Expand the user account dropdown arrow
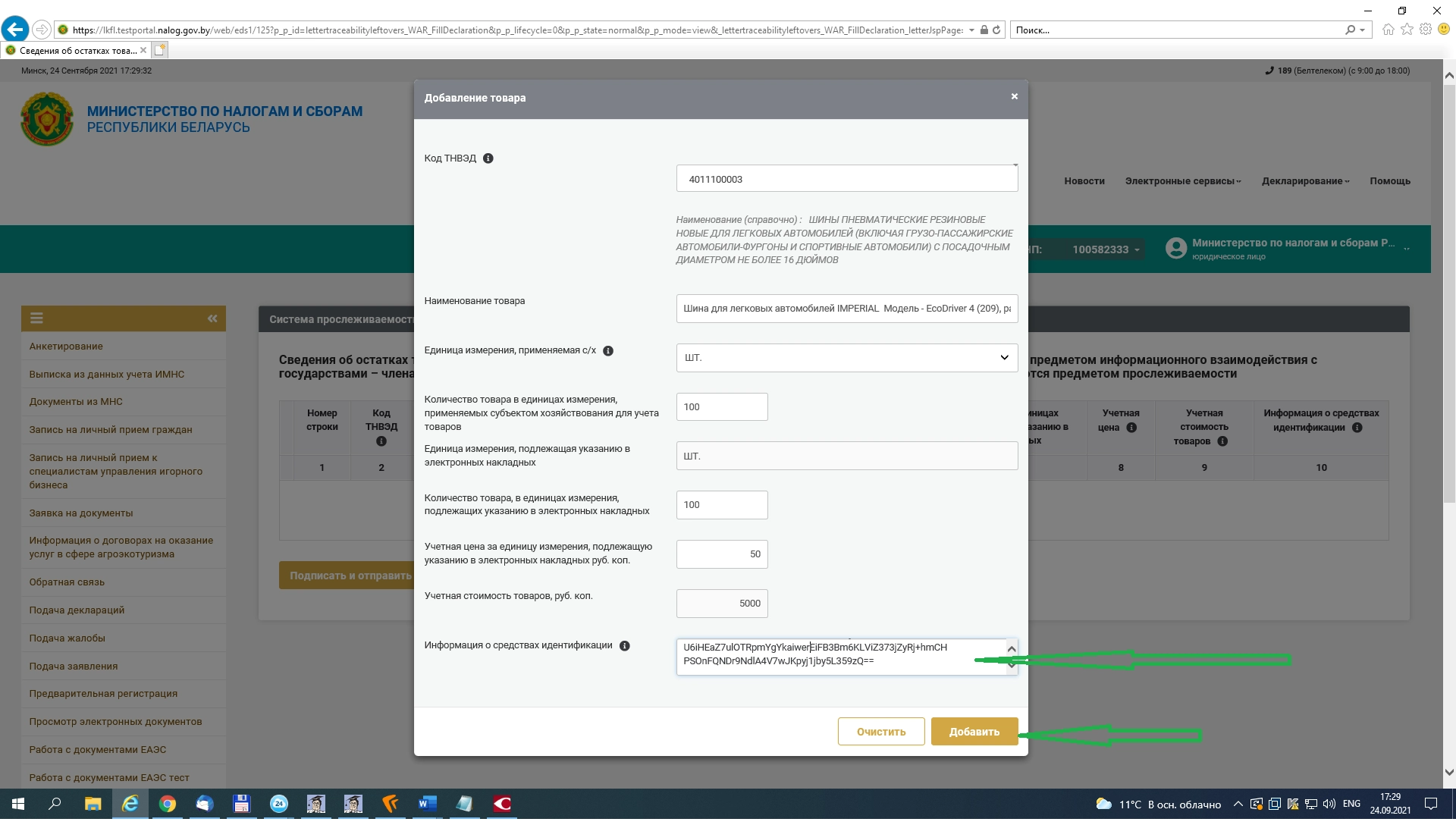Viewport: 1456px width, 825px height. tap(1407, 249)
